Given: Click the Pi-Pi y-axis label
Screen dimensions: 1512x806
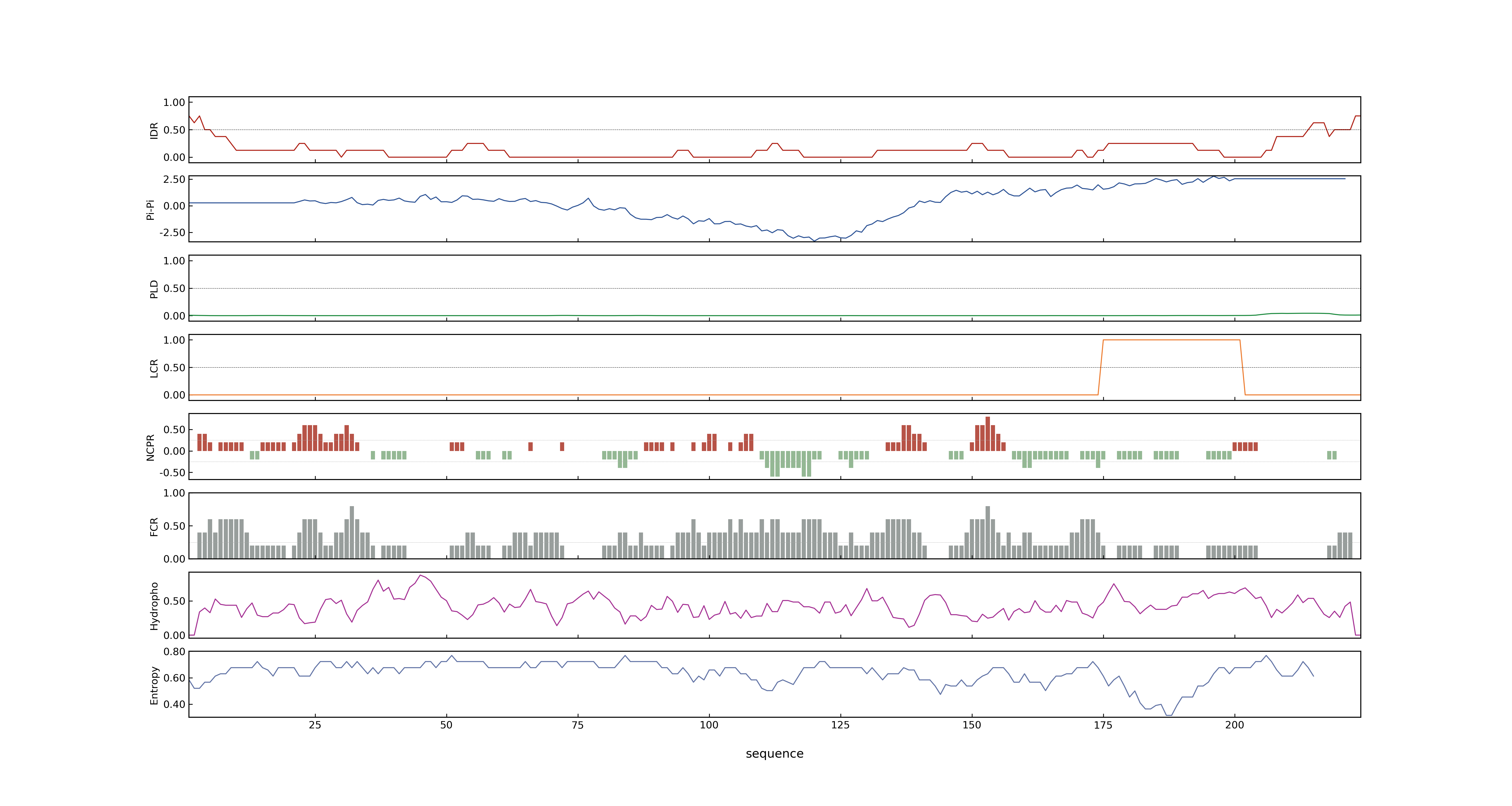Looking at the screenshot, I should pos(150,209).
